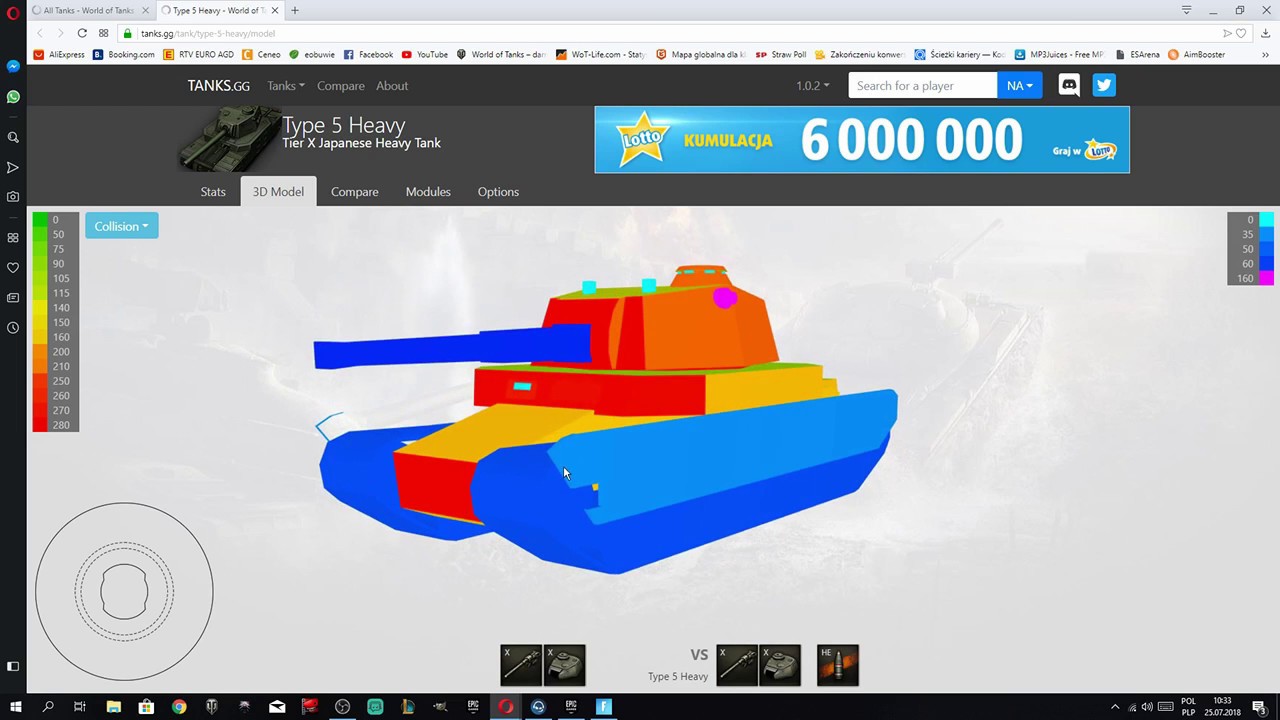1280x720 pixels.
Task: Open File Explorer from the taskbar
Action: 114,707
